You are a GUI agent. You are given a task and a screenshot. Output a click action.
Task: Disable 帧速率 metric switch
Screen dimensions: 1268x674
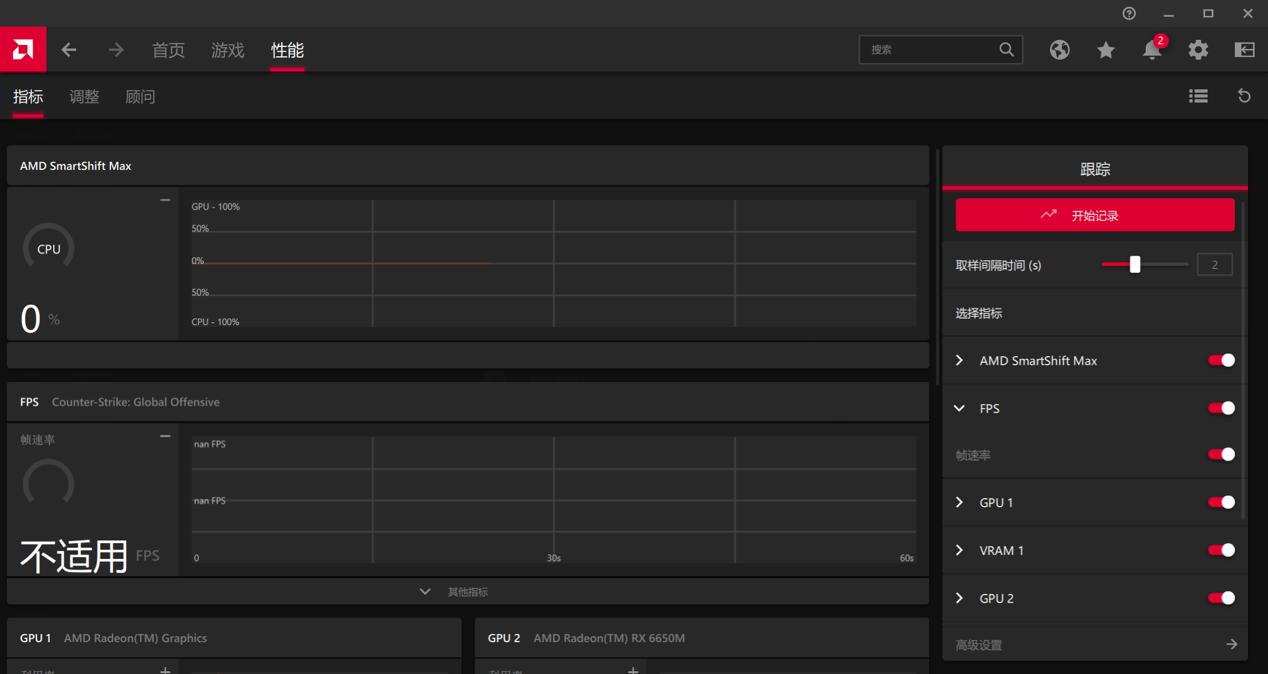[1221, 454]
